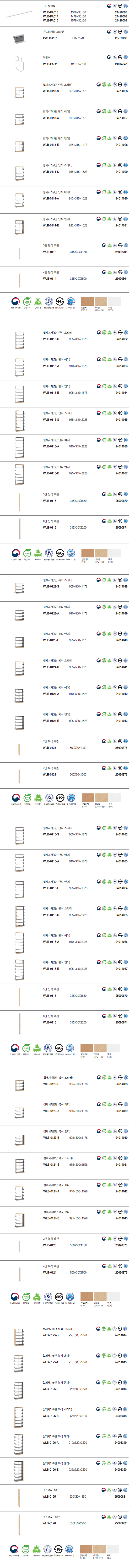Select order number 25090864 for WLB-0114
This screenshot has height=1568, width=129.
pos(121,279)
